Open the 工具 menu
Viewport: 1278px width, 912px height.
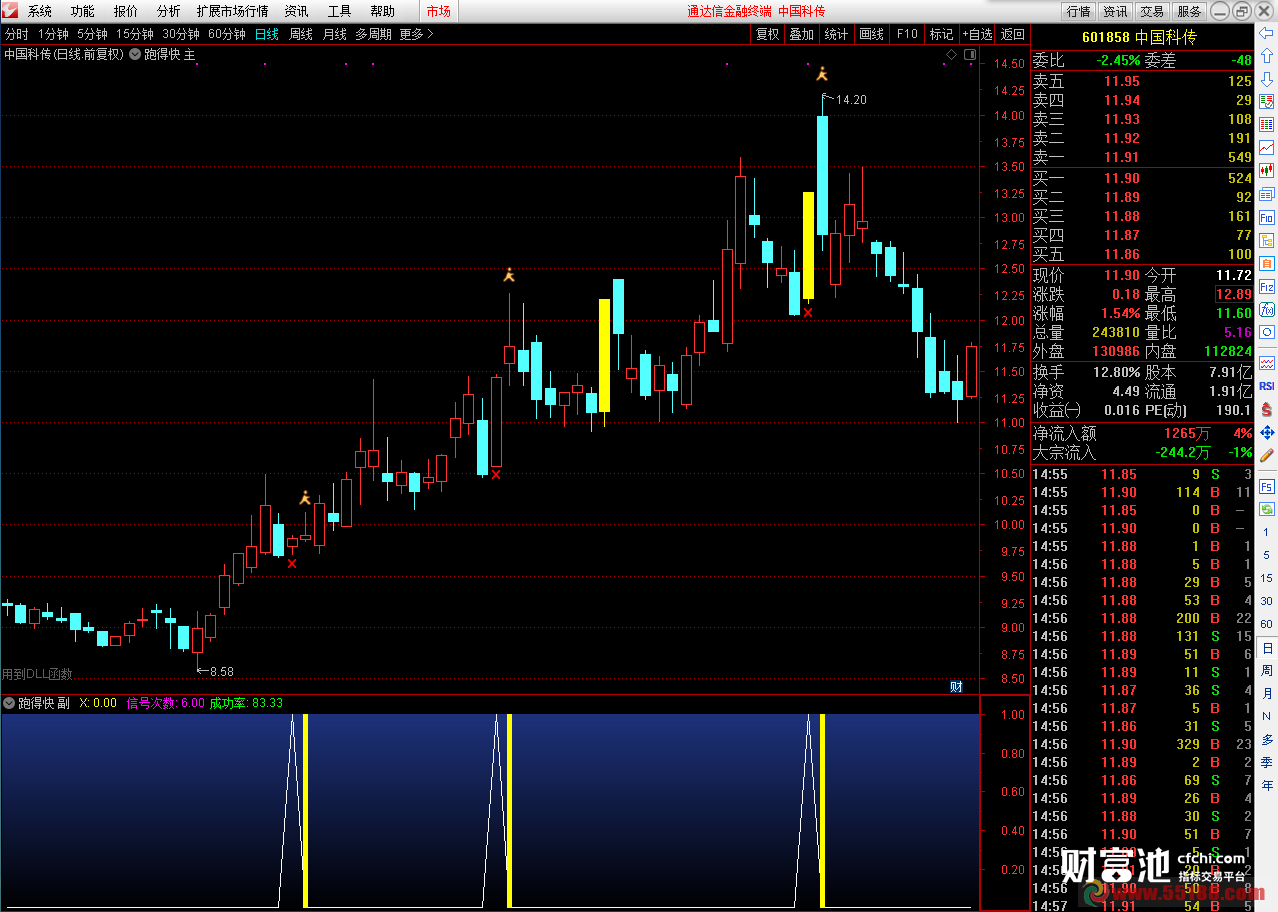pos(340,11)
